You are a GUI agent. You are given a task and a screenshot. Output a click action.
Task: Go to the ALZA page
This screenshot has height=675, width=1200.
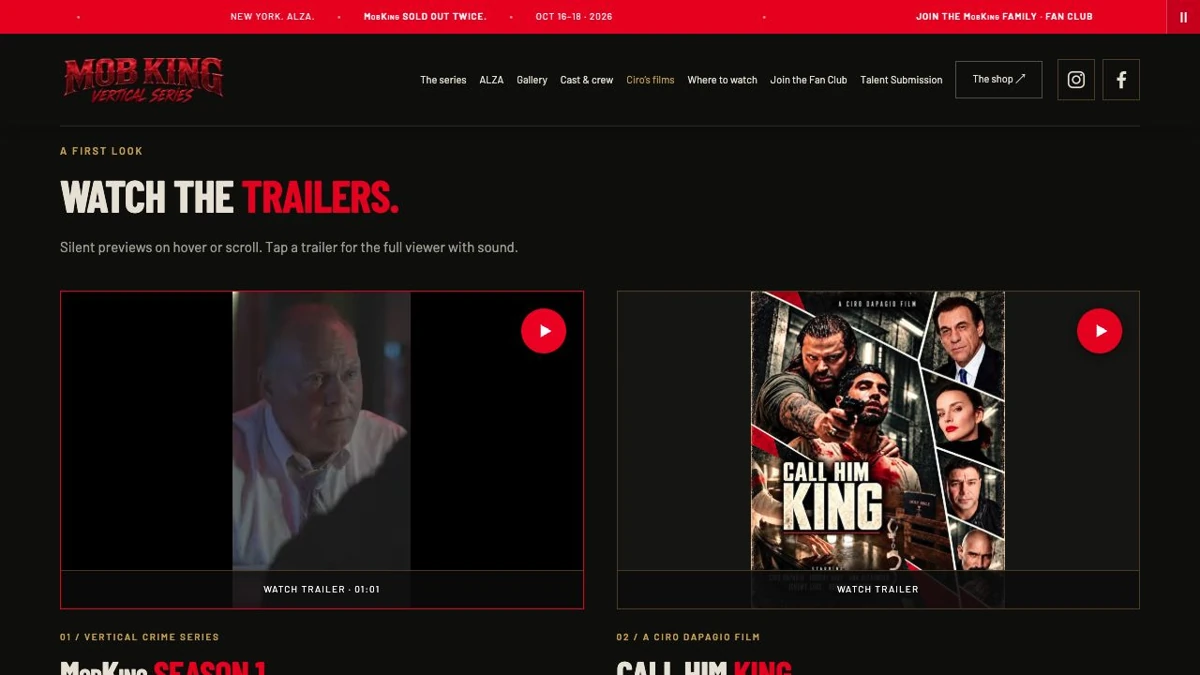(491, 80)
